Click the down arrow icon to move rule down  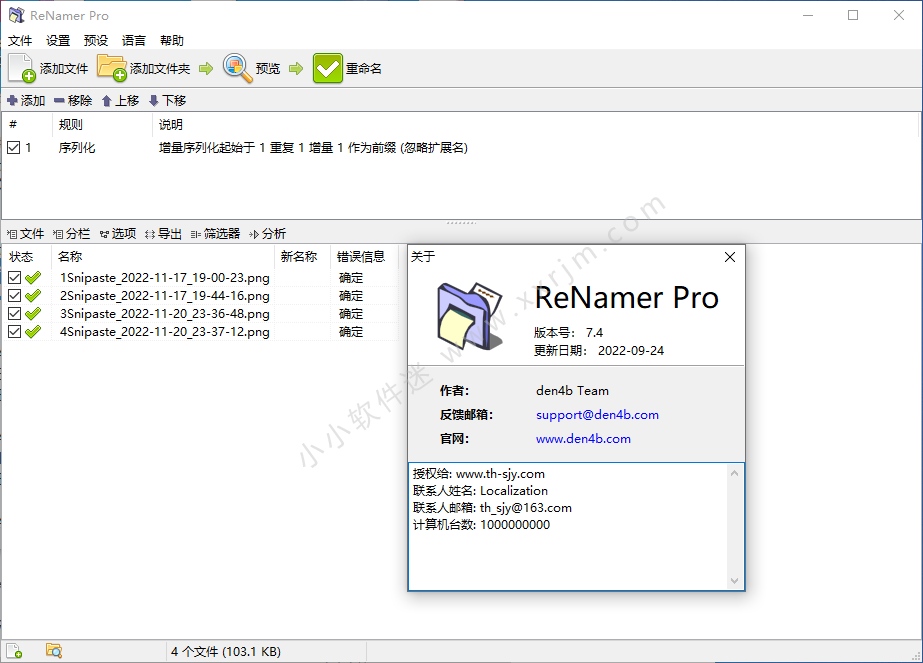154,101
